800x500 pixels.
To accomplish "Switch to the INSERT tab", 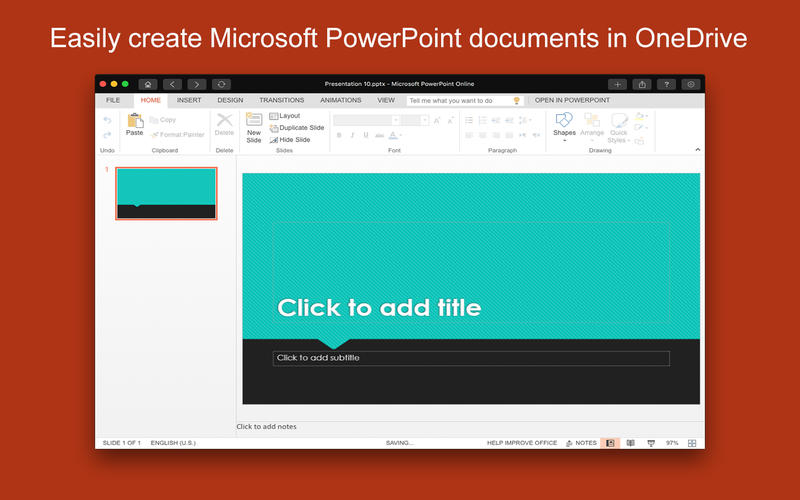I will [x=189, y=101].
